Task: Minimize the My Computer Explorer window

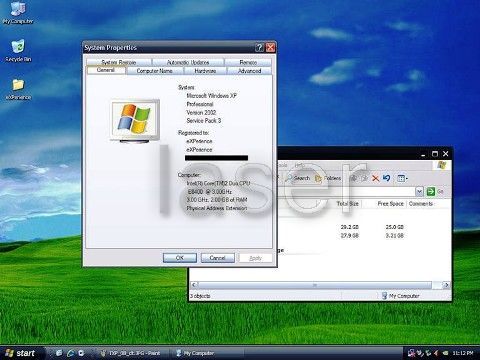Action: coord(423,155)
